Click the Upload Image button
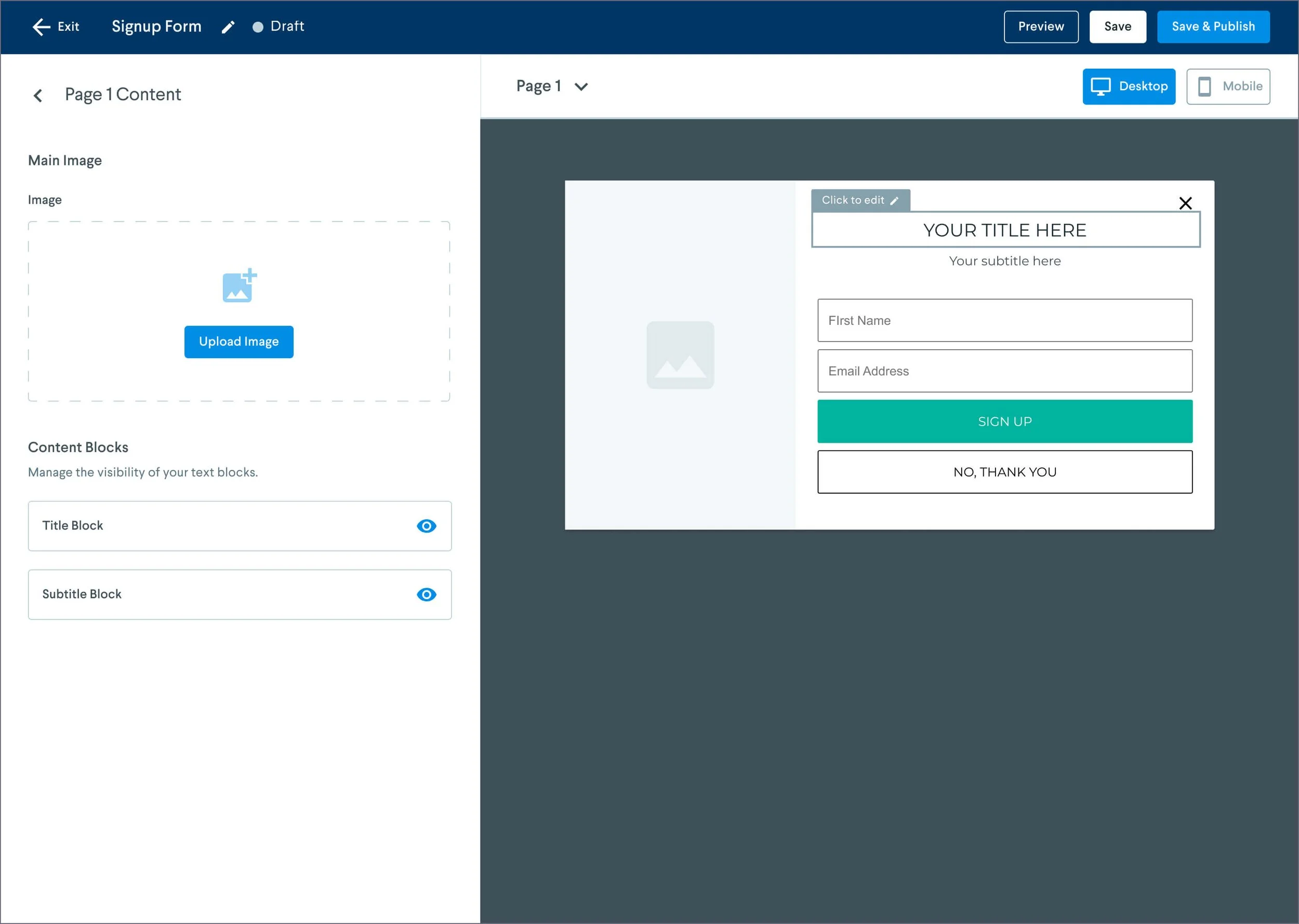 239,341
